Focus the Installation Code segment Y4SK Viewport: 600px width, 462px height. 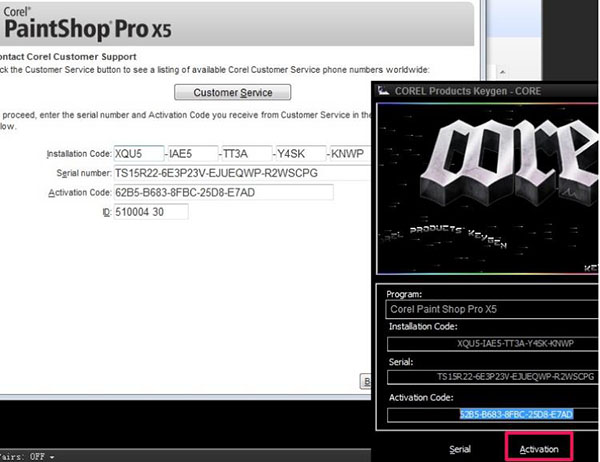(301, 153)
